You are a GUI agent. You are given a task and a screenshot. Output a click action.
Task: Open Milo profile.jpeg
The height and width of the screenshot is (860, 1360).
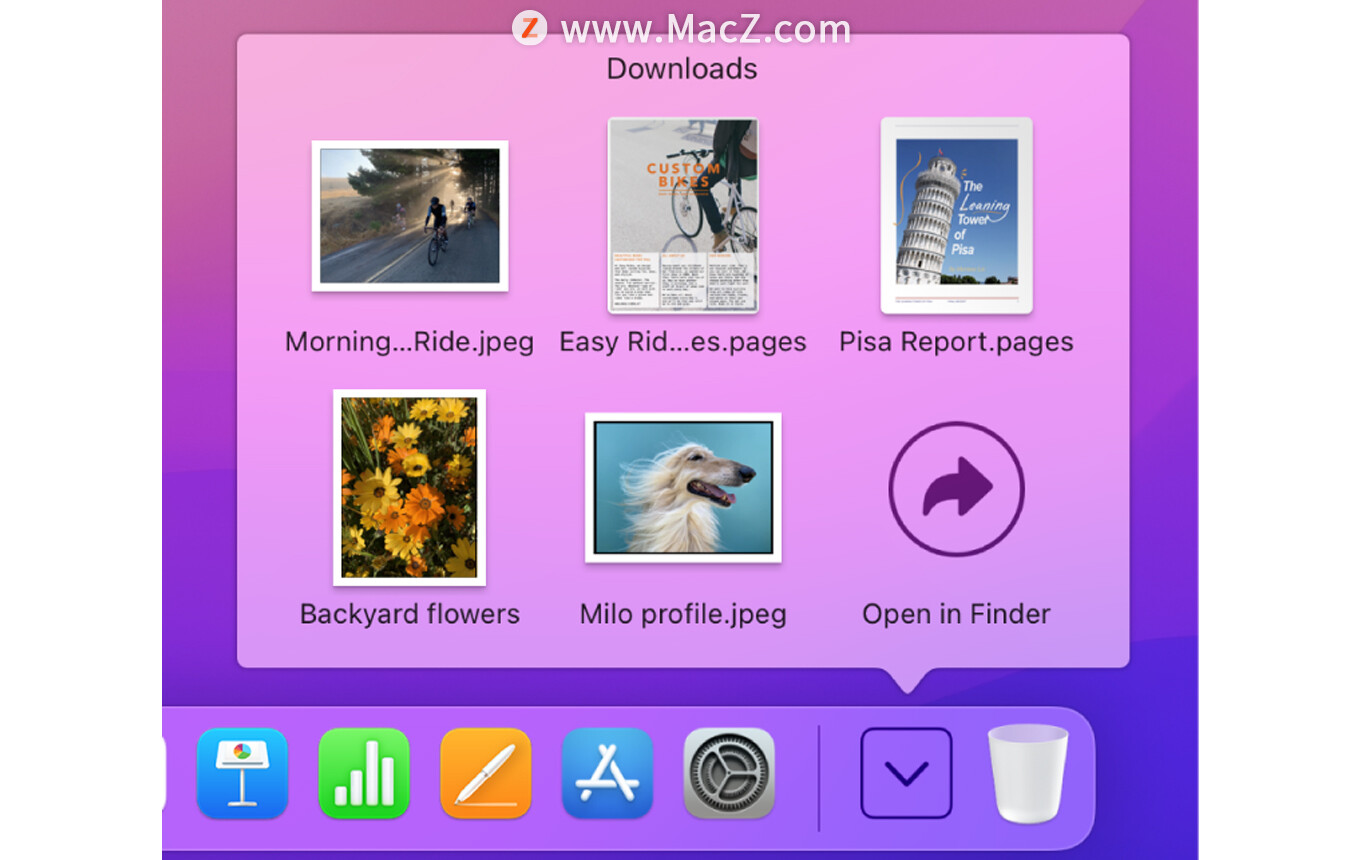(x=683, y=488)
